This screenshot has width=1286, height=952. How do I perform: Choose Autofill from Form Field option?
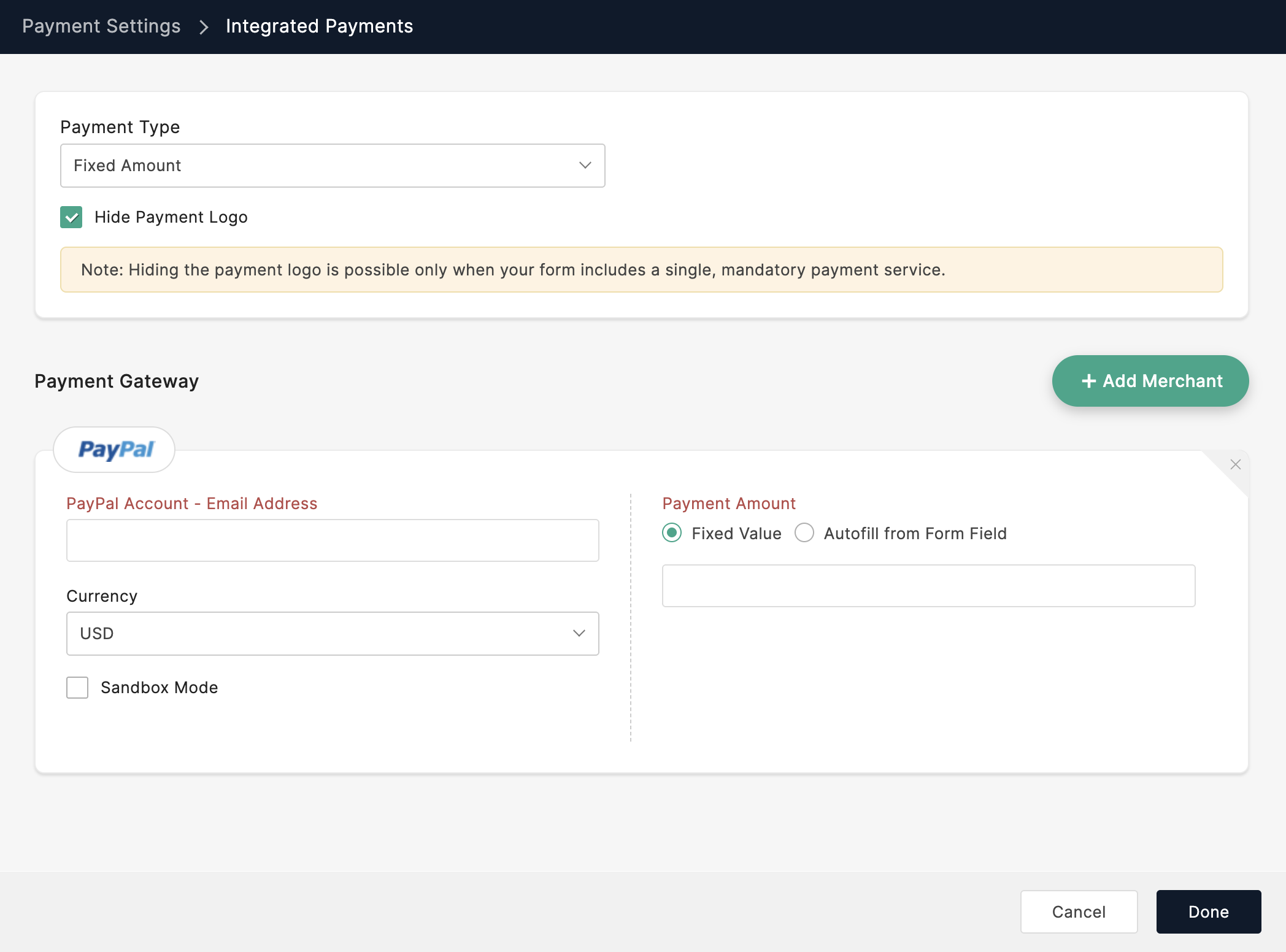click(x=804, y=533)
